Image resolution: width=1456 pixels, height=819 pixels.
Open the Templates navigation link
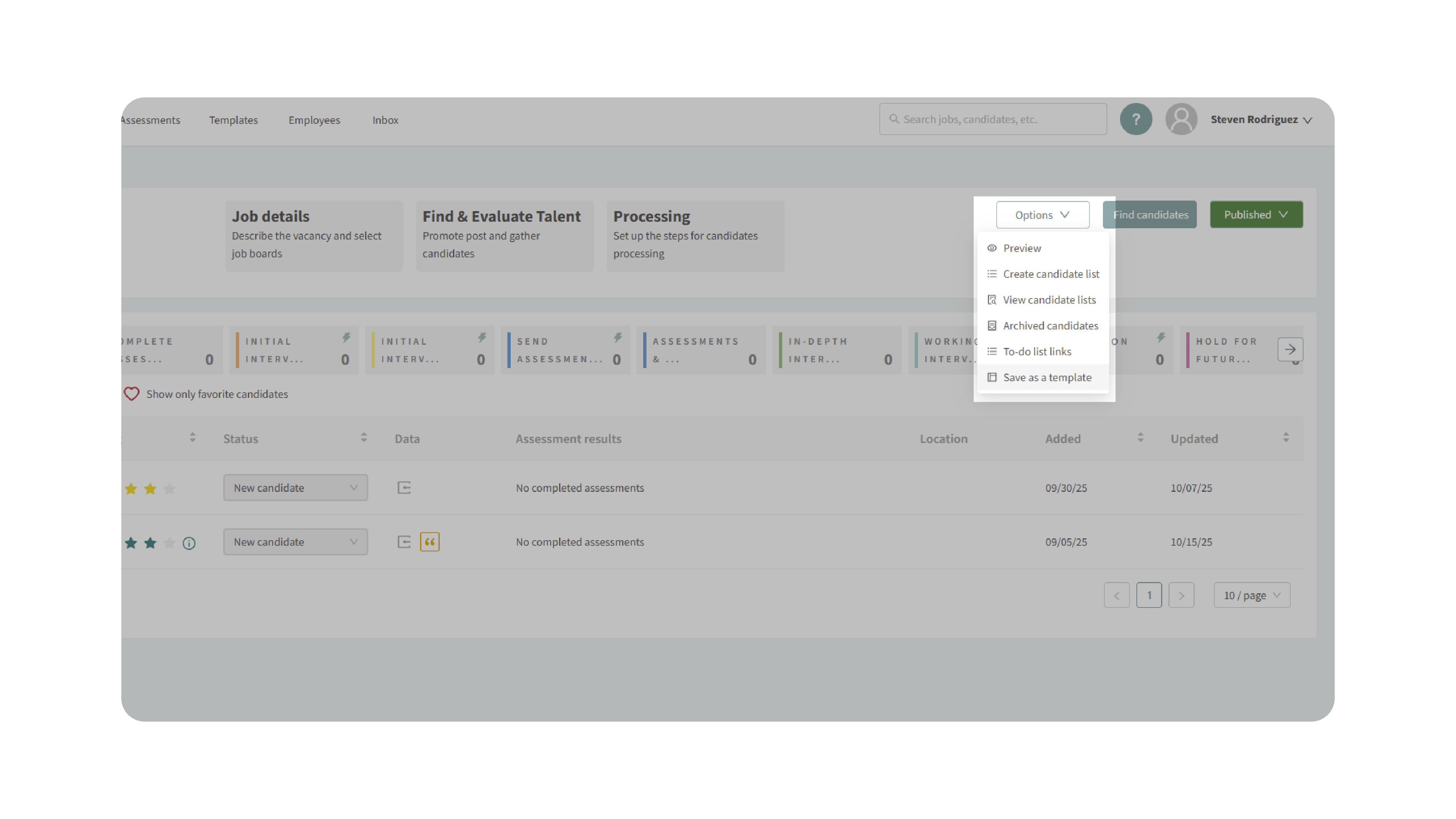coord(233,120)
